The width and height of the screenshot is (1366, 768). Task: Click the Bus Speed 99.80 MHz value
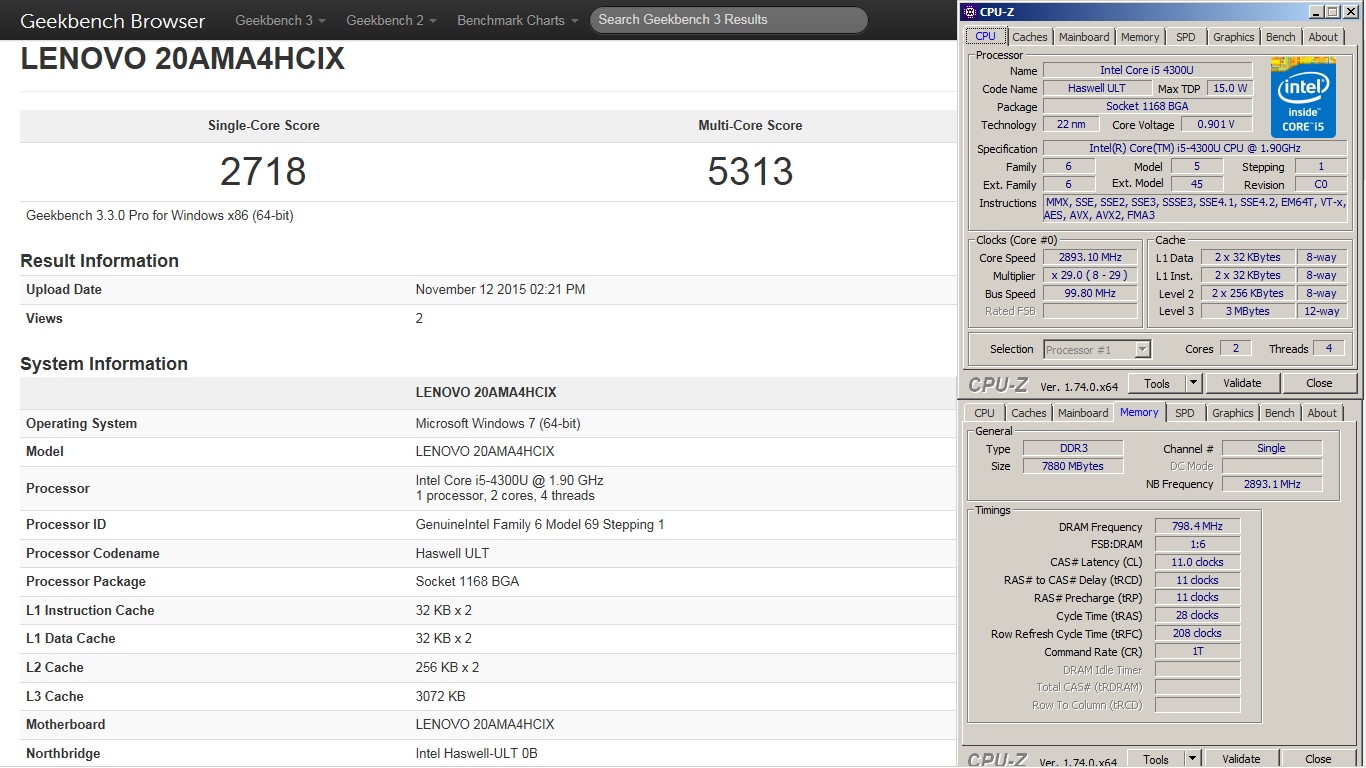1090,293
